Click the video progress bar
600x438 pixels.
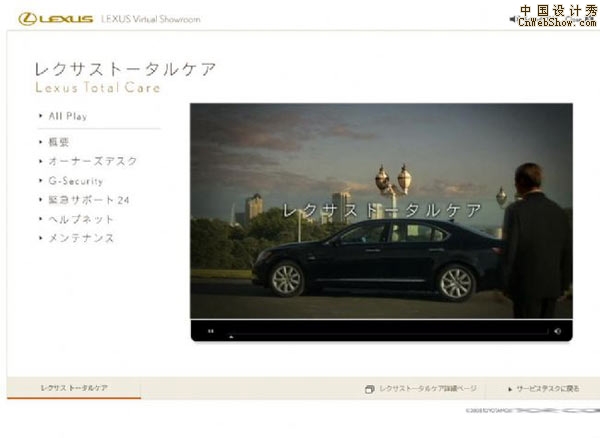[x=388, y=334]
